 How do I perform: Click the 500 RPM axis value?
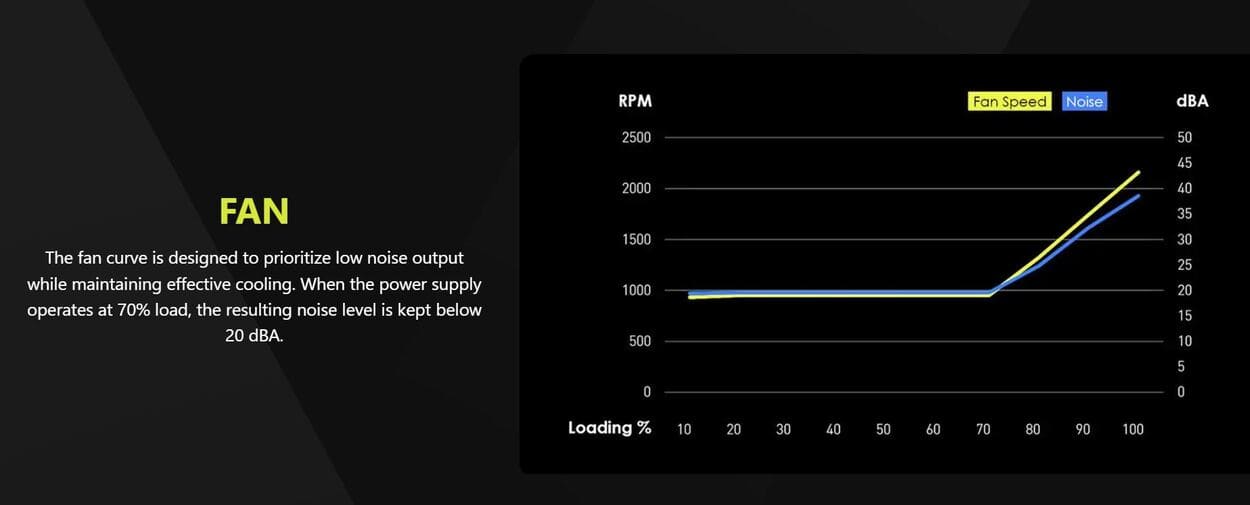639,341
